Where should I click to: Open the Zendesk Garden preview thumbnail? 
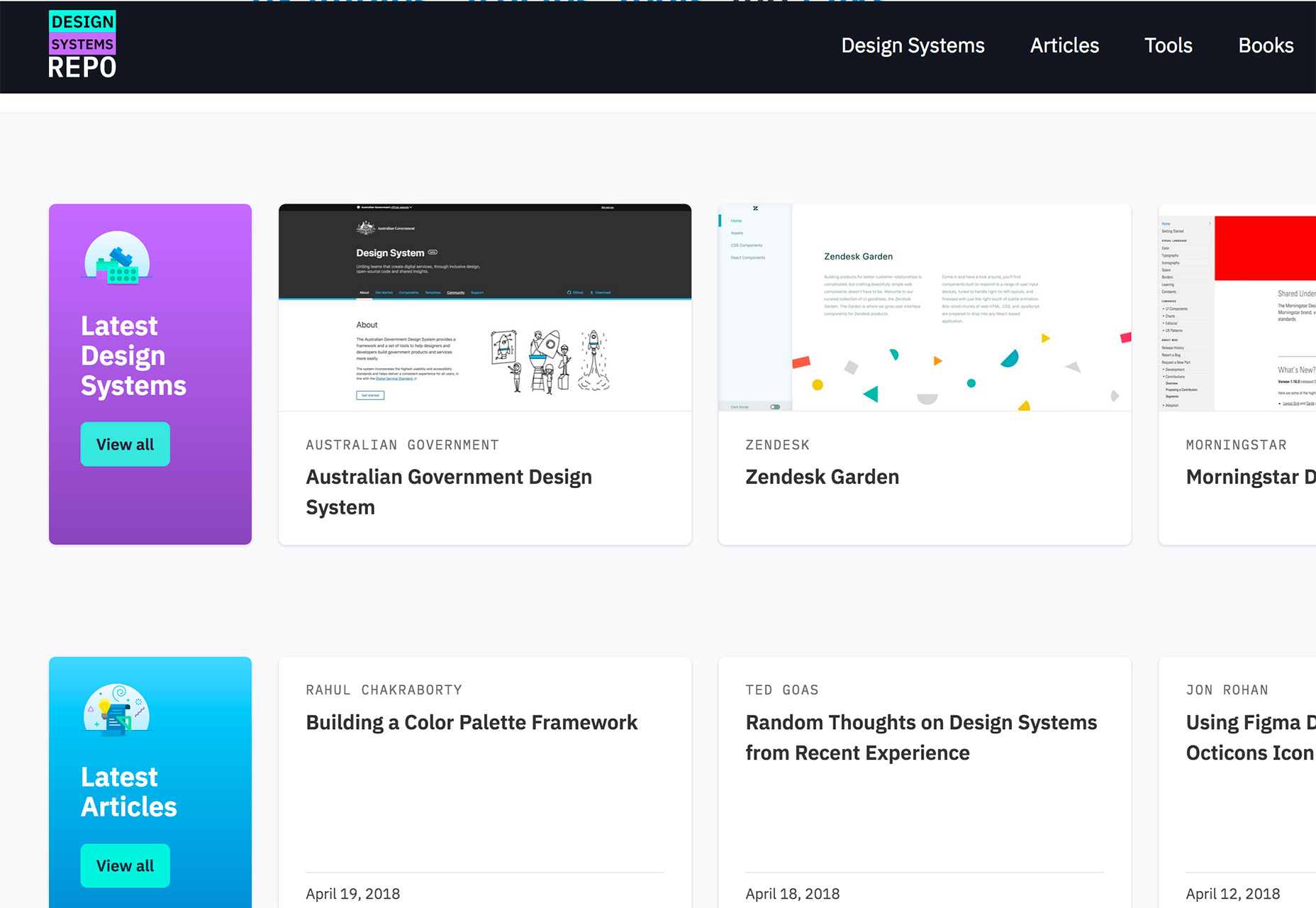point(925,307)
